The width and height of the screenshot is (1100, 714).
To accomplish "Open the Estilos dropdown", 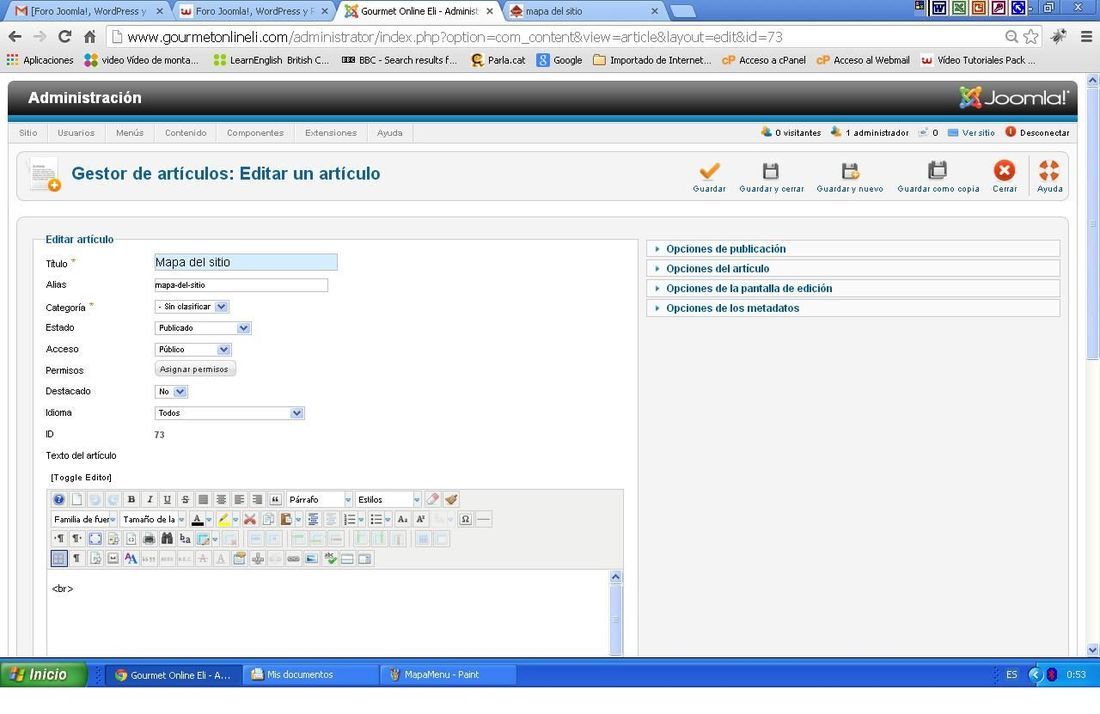I will [388, 499].
